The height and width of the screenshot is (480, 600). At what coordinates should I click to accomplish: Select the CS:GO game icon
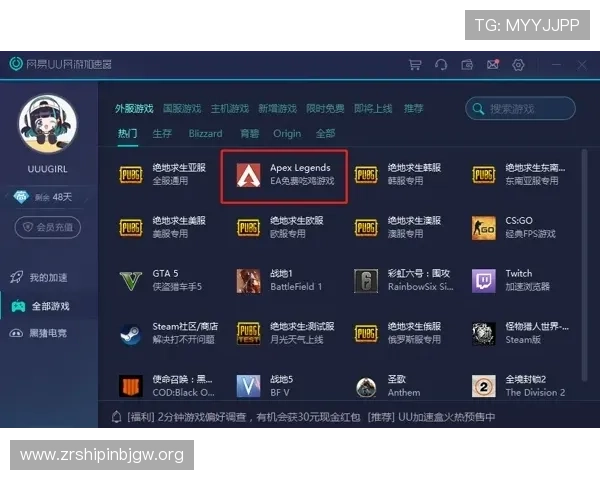[484, 228]
